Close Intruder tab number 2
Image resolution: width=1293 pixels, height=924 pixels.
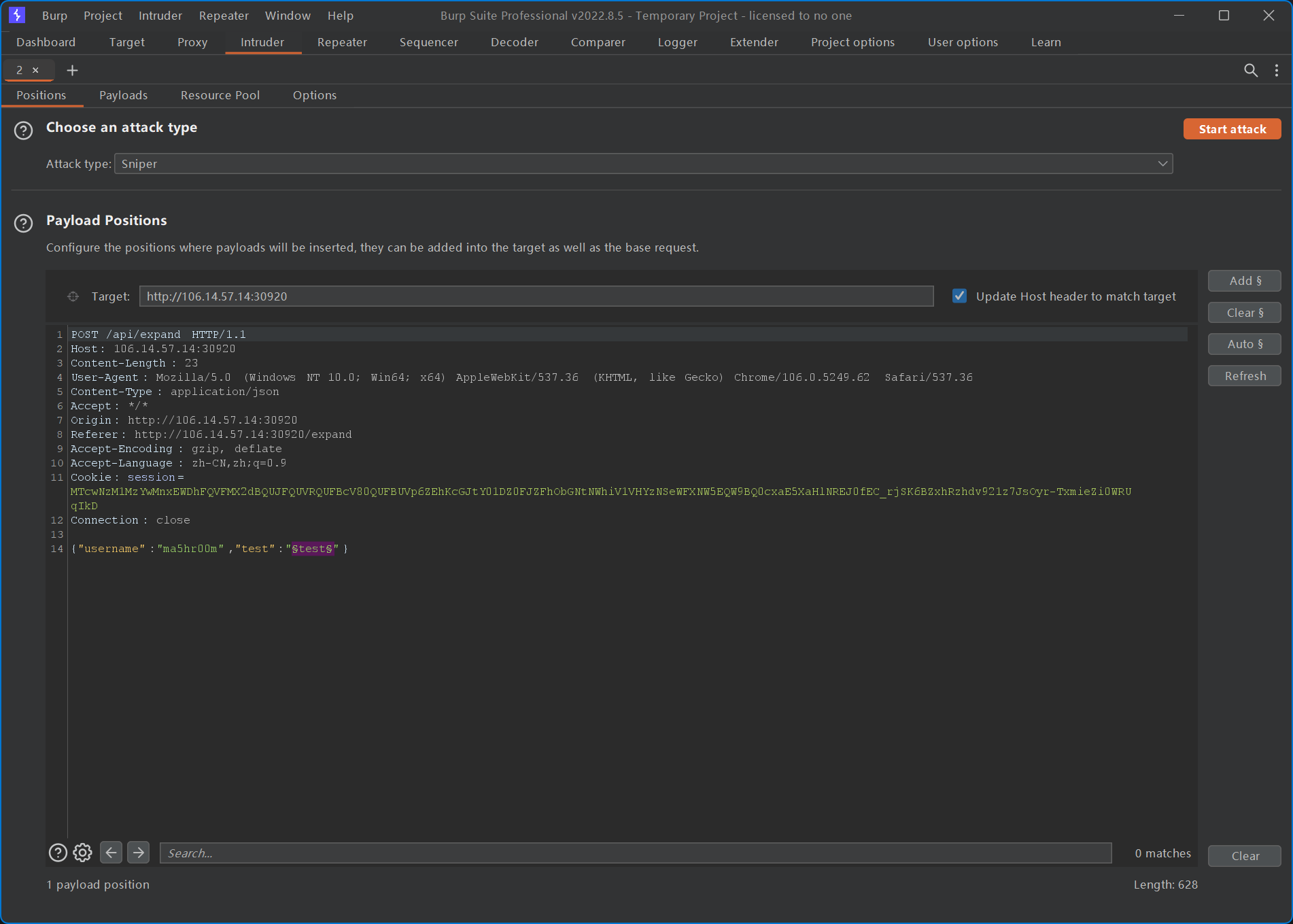(35, 70)
